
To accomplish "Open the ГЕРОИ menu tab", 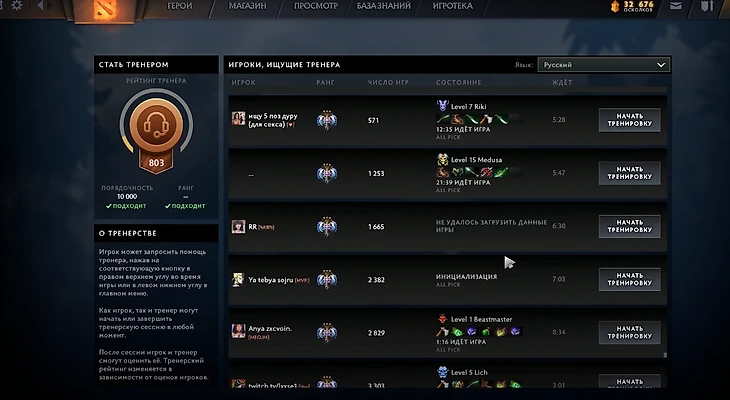I will (x=179, y=6).
